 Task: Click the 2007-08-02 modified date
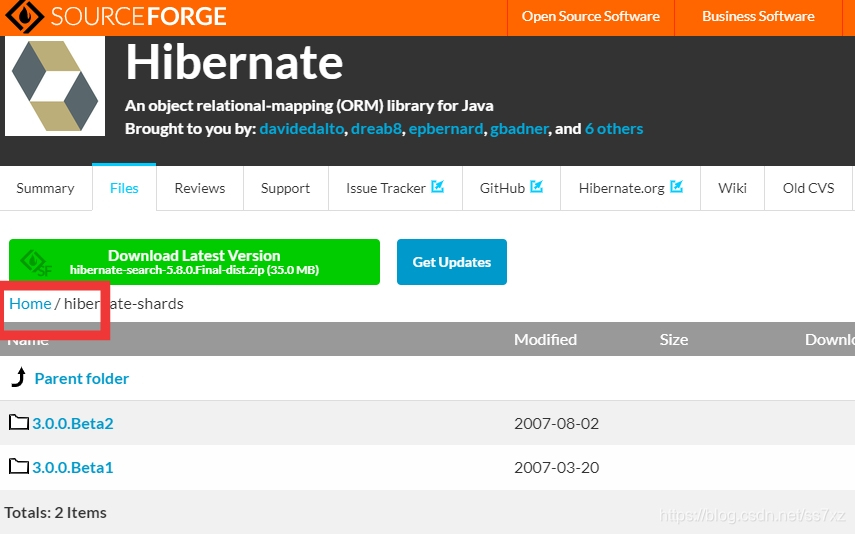coord(556,423)
